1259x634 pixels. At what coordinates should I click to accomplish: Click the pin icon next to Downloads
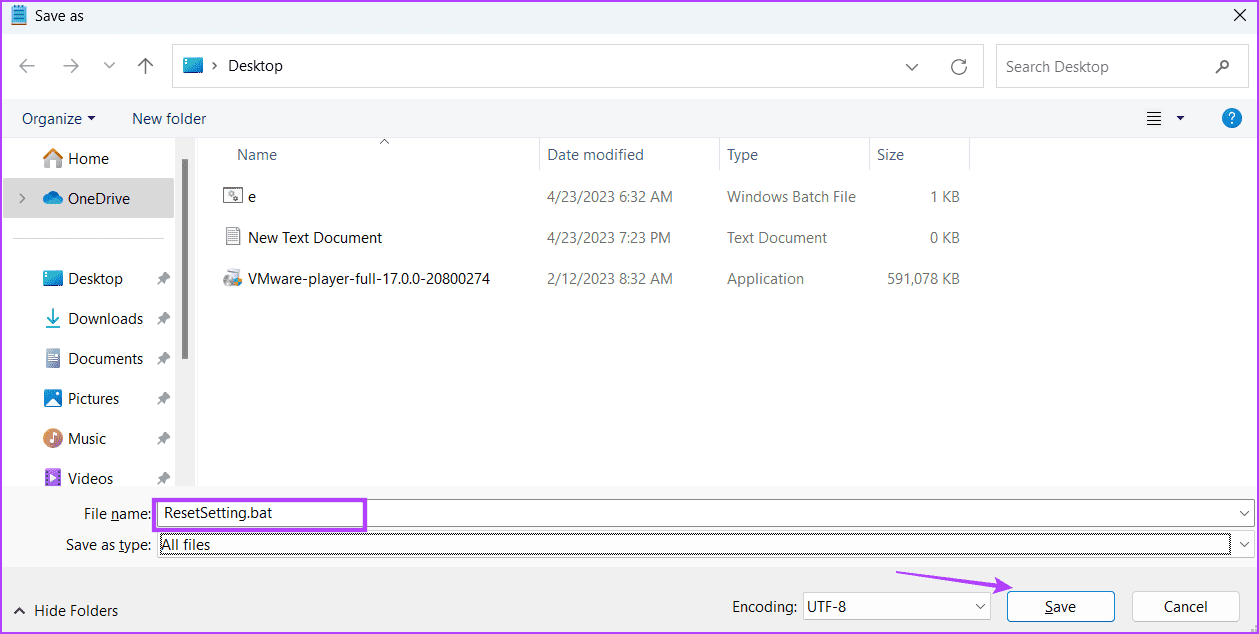coord(163,319)
